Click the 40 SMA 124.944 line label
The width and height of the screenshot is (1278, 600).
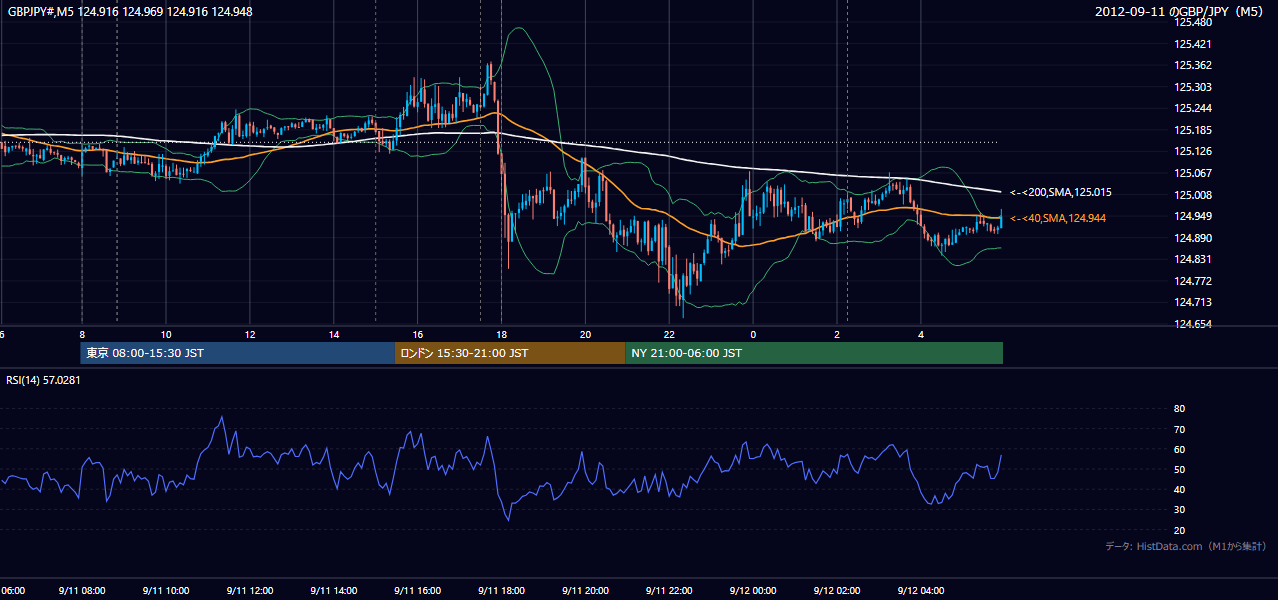(1060, 218)
